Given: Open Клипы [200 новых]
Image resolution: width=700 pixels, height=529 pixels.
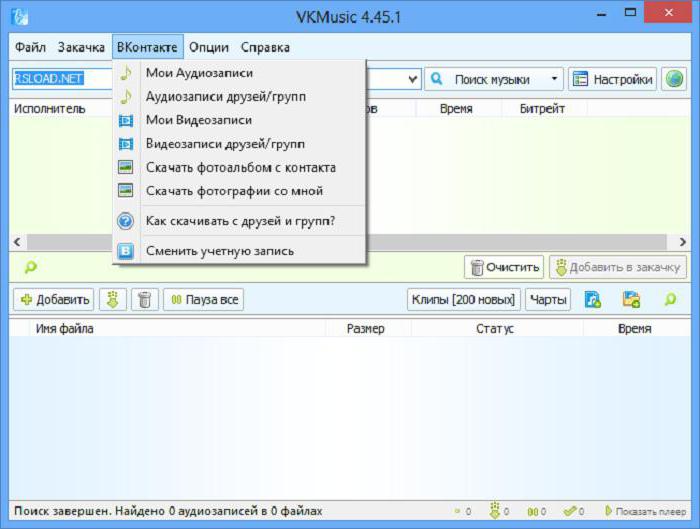Looking at the screenshot, I should coord(463,300).
